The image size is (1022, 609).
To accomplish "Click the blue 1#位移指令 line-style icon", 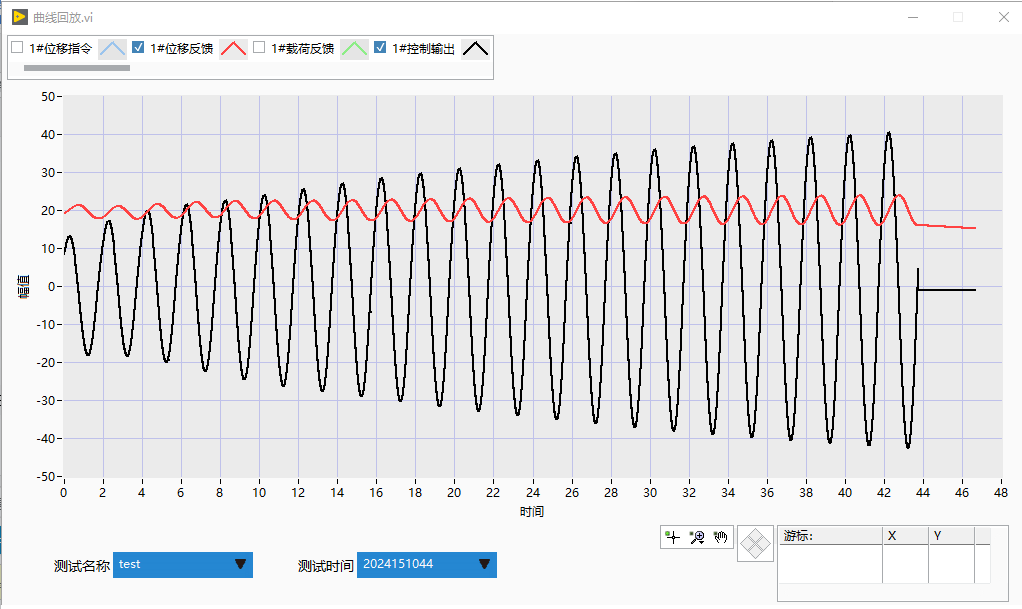I will pos(113,48).
